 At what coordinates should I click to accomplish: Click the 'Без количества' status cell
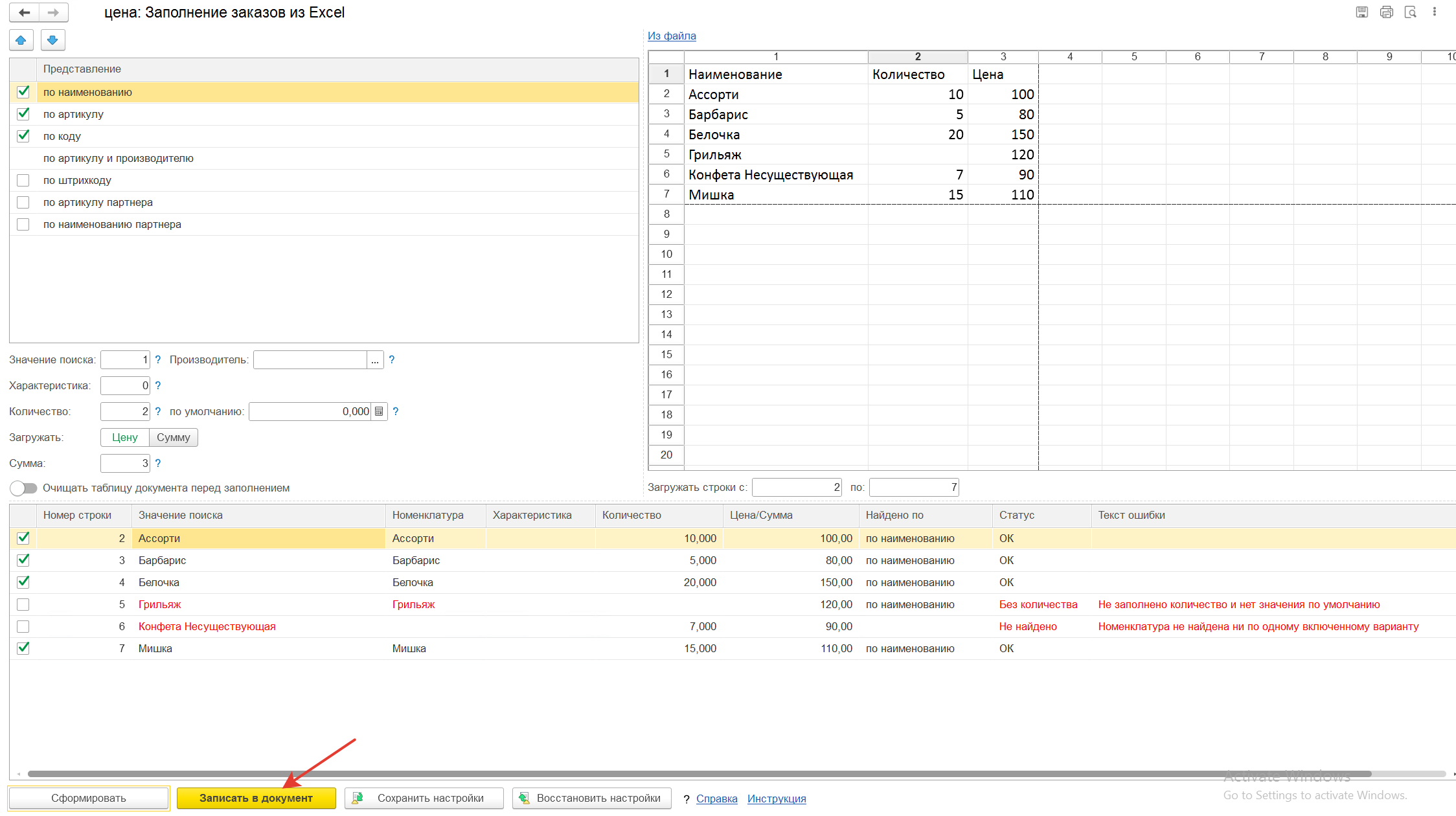pyautogui.click(x=1041, y=604)
